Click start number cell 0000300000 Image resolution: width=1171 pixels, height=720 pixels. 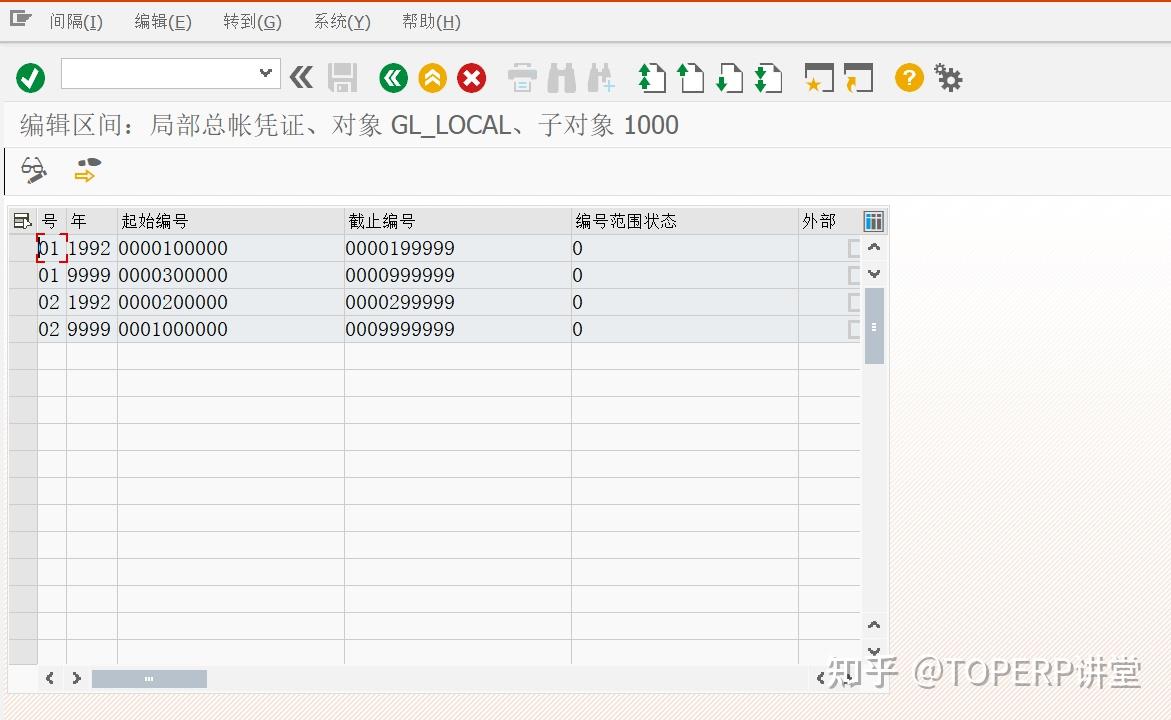pos(231,275)
